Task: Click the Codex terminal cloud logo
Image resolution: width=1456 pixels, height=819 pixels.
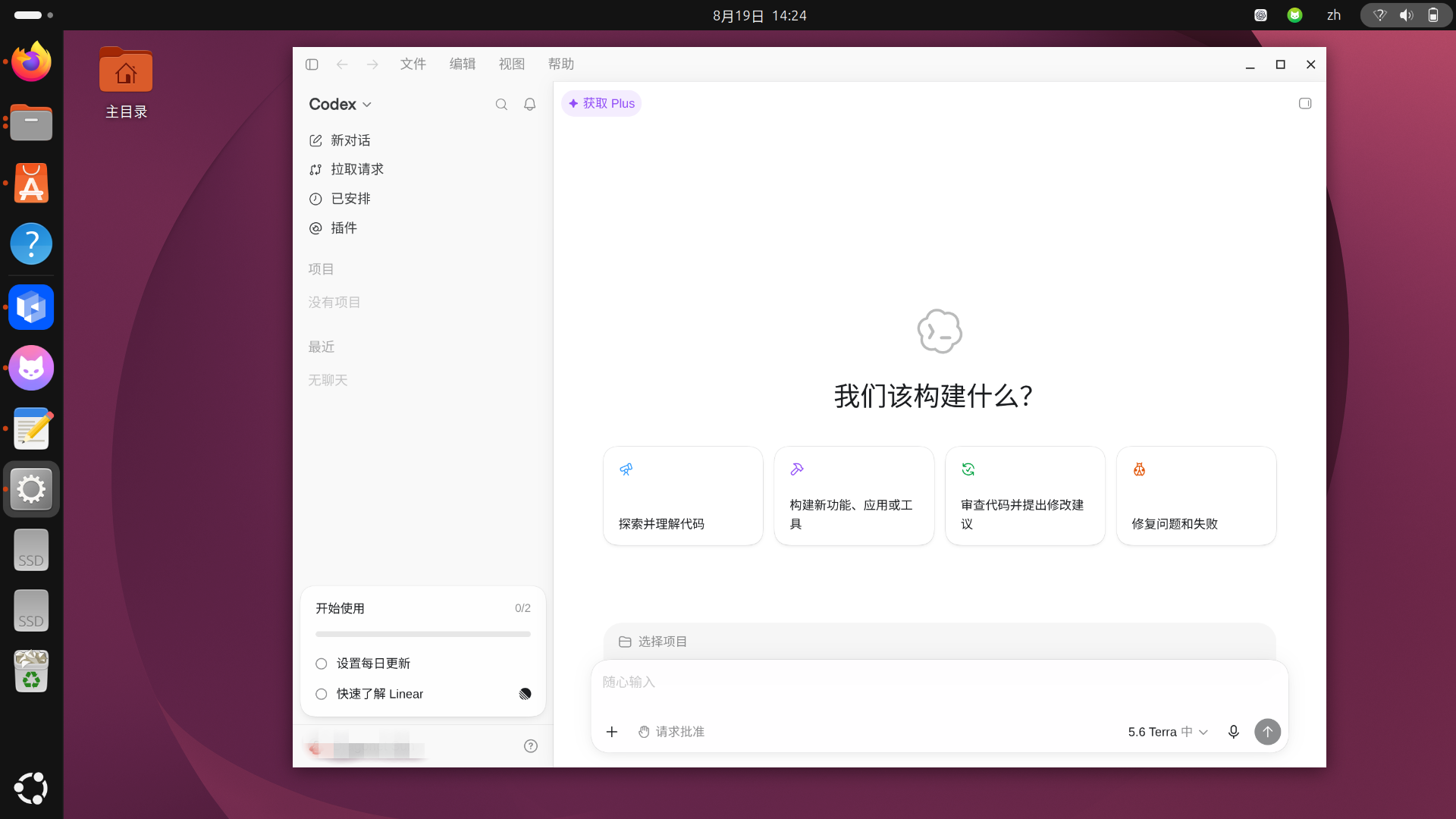Action: pos(940,331)
